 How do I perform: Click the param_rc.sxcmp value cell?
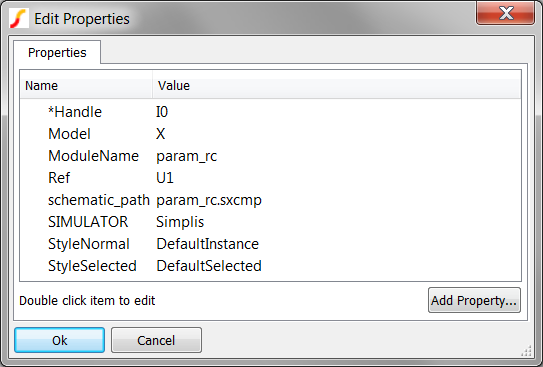(x=209, y=200)
